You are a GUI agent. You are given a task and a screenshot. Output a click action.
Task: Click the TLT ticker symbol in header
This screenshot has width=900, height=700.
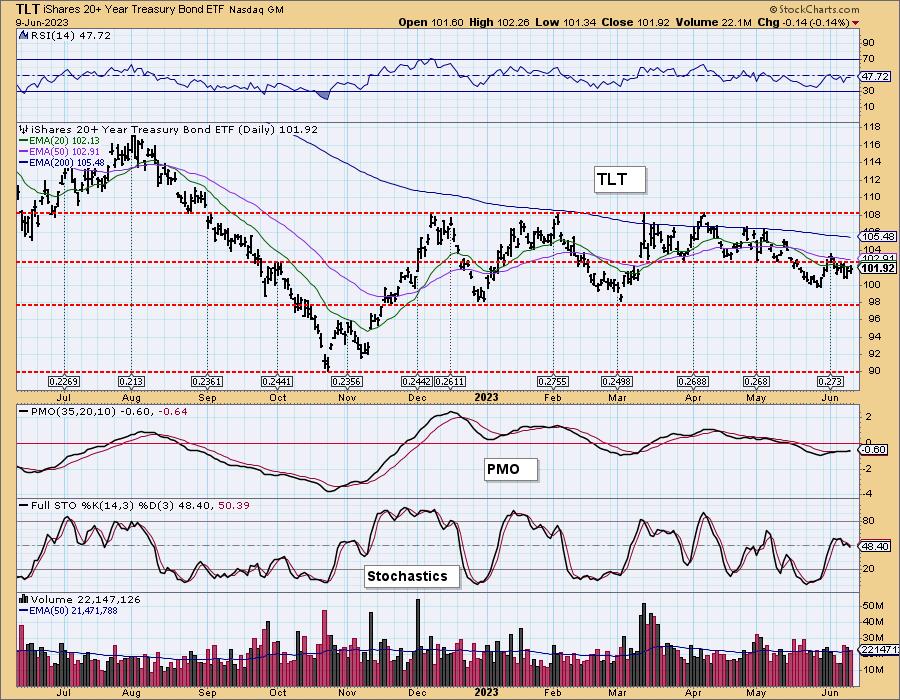tap(27, 9)
